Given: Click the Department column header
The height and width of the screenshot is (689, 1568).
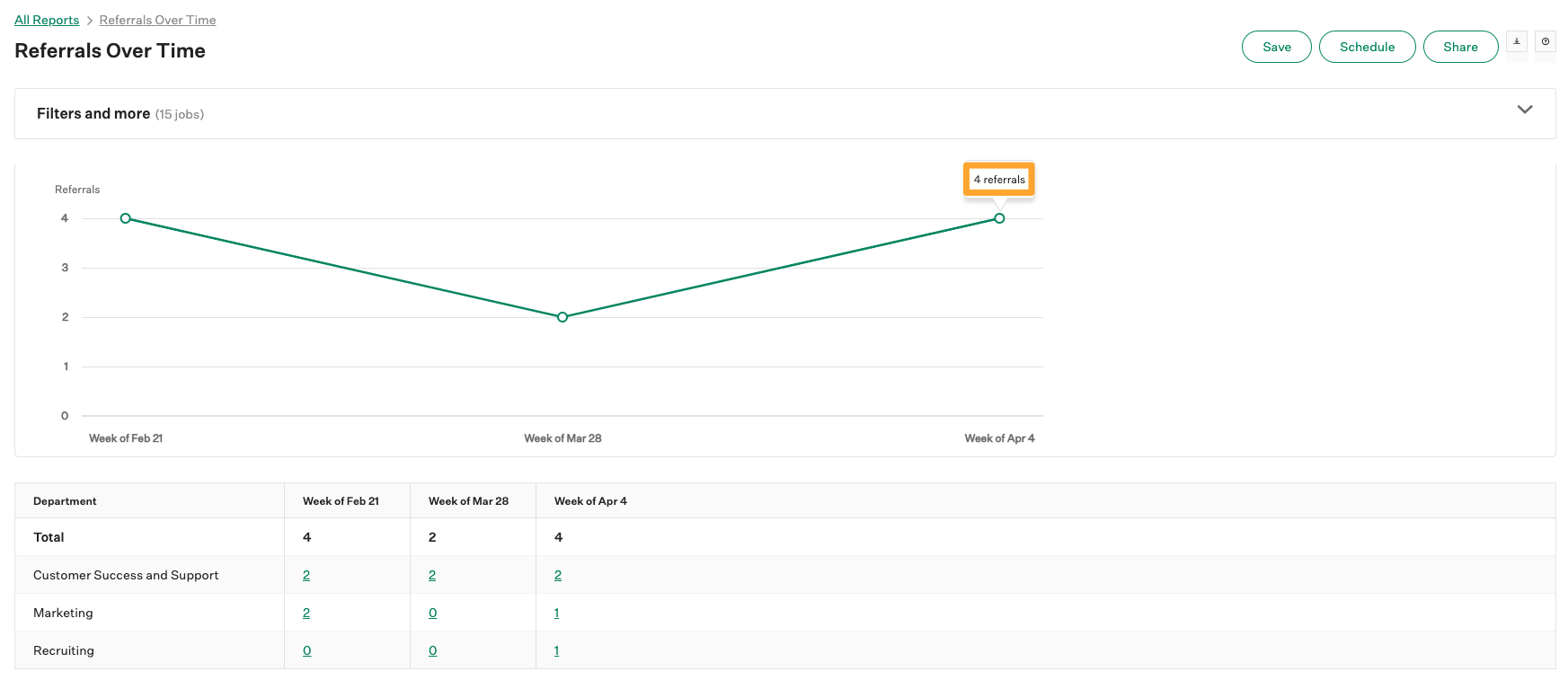Looking at the screenshot, I should pyautogui.click(x=65, y=501).
